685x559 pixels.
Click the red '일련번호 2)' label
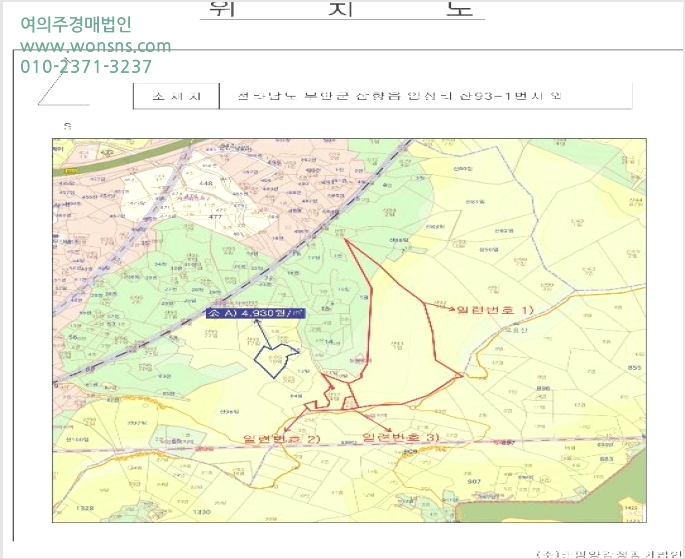[281, 438]
